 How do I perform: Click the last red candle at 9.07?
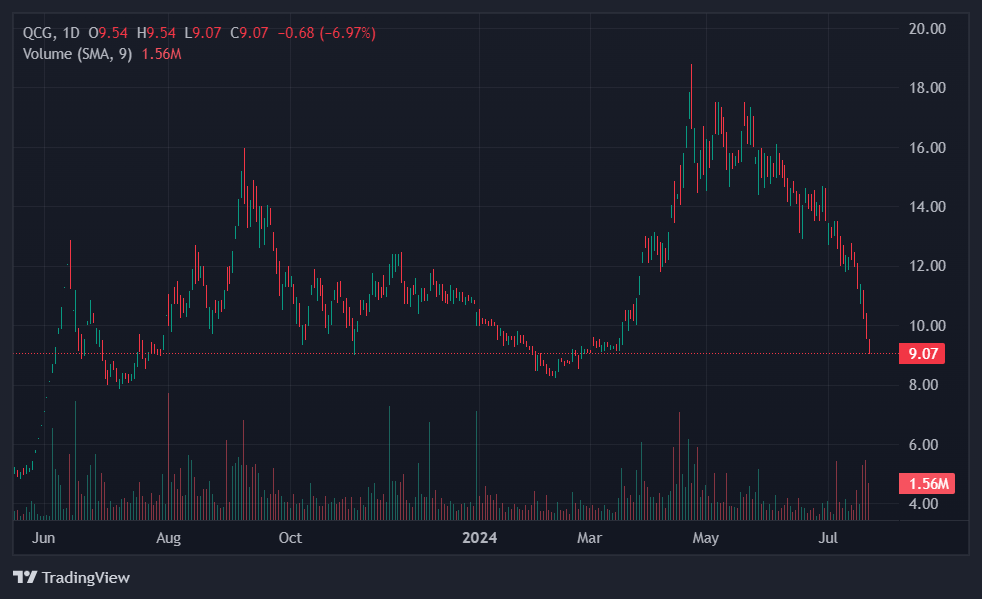pyautogui.click(x=870, y=346)
